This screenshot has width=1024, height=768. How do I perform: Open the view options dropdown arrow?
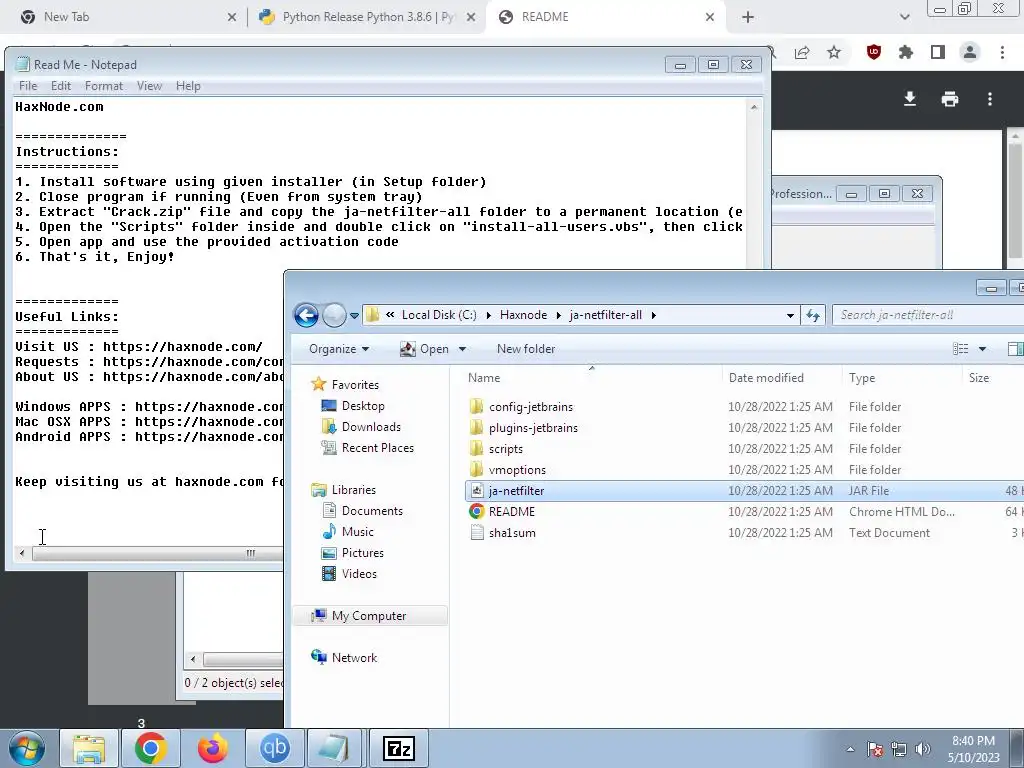(x=982, y=349)
